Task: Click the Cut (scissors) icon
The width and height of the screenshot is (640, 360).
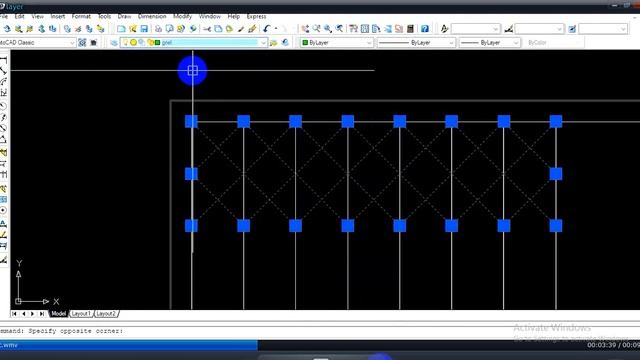Action: click(207, 29)
